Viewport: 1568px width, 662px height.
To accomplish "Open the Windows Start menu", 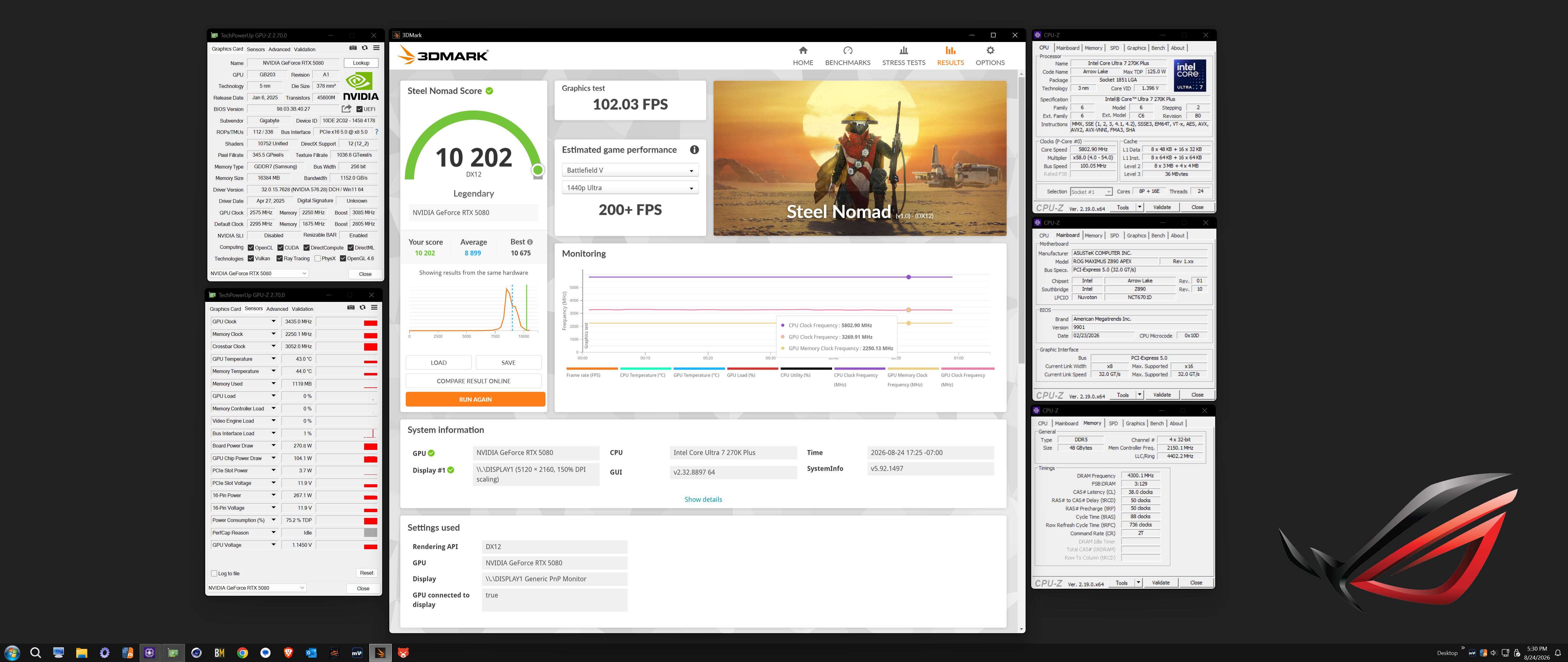I will [x=12, y=653].
